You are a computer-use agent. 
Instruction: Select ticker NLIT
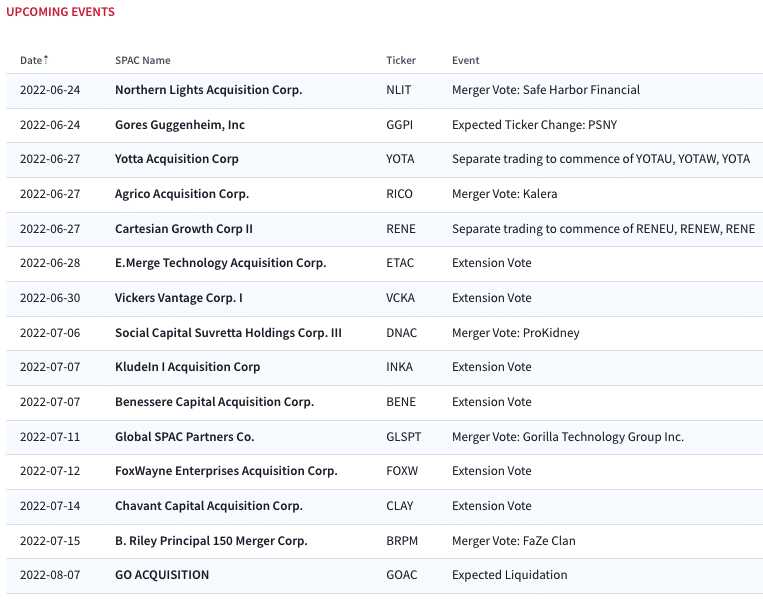[x=399, y=90]
